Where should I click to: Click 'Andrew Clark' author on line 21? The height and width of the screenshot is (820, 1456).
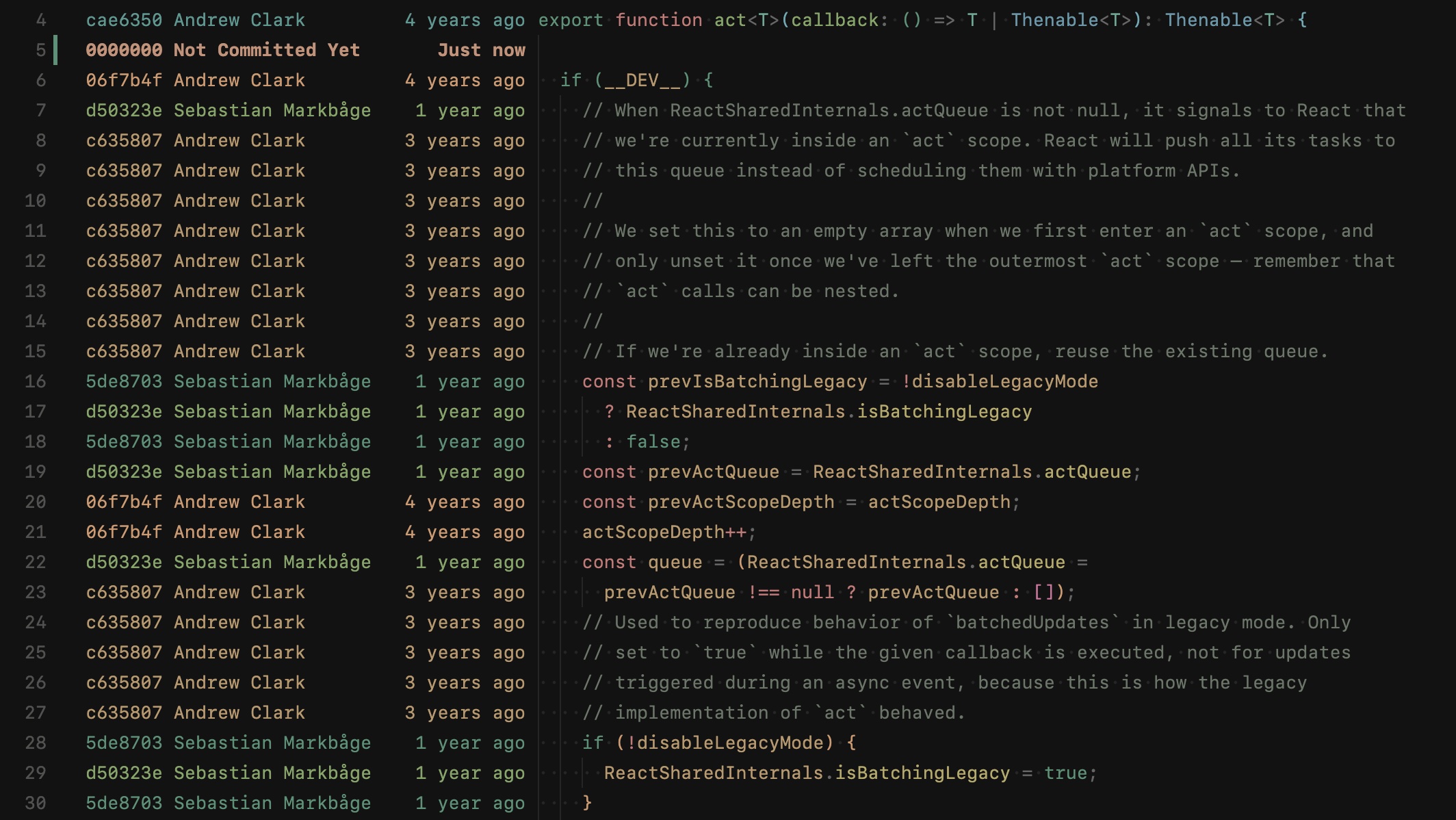click(x=239, y=532)
